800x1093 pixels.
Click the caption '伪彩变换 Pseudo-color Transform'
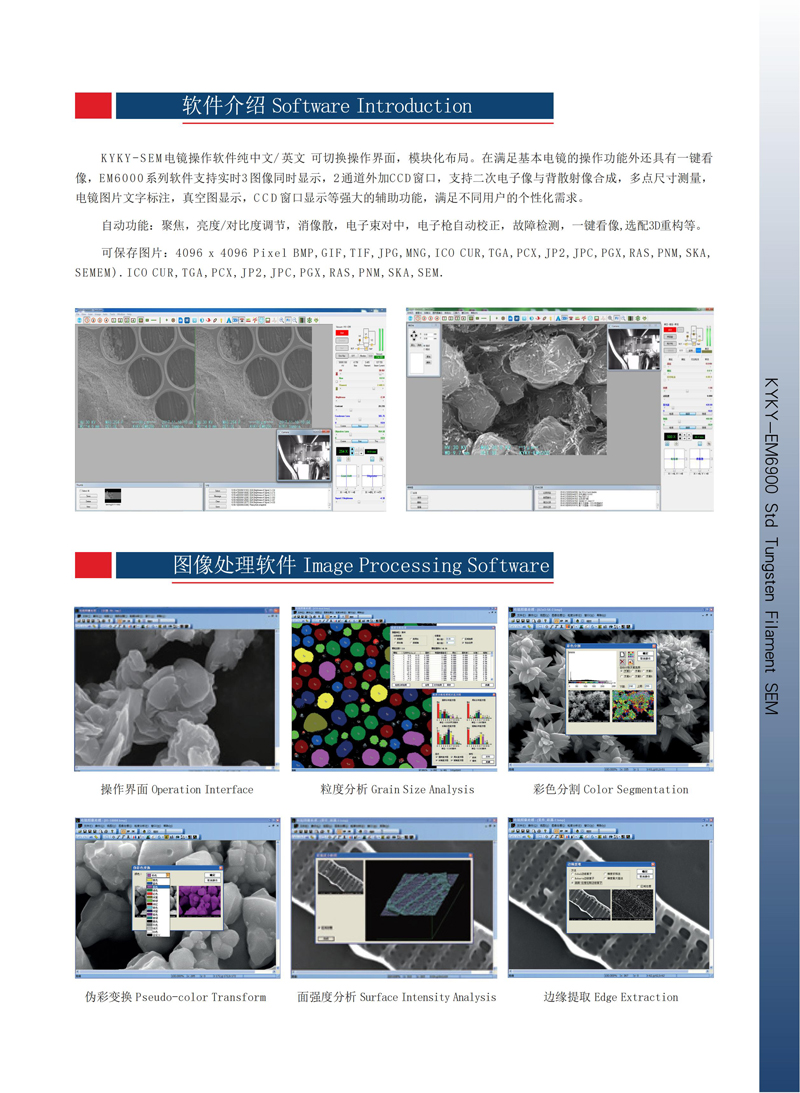(176, 997)
